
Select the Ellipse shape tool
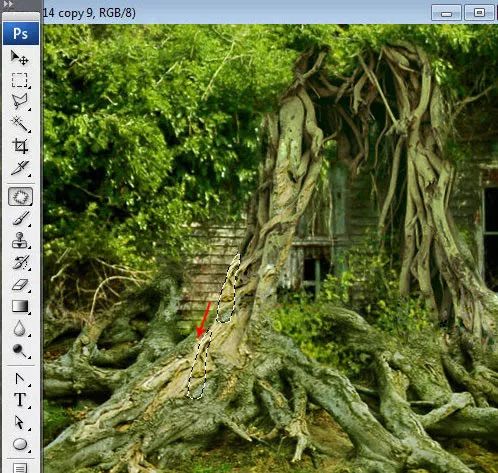(x=20, y=444)
